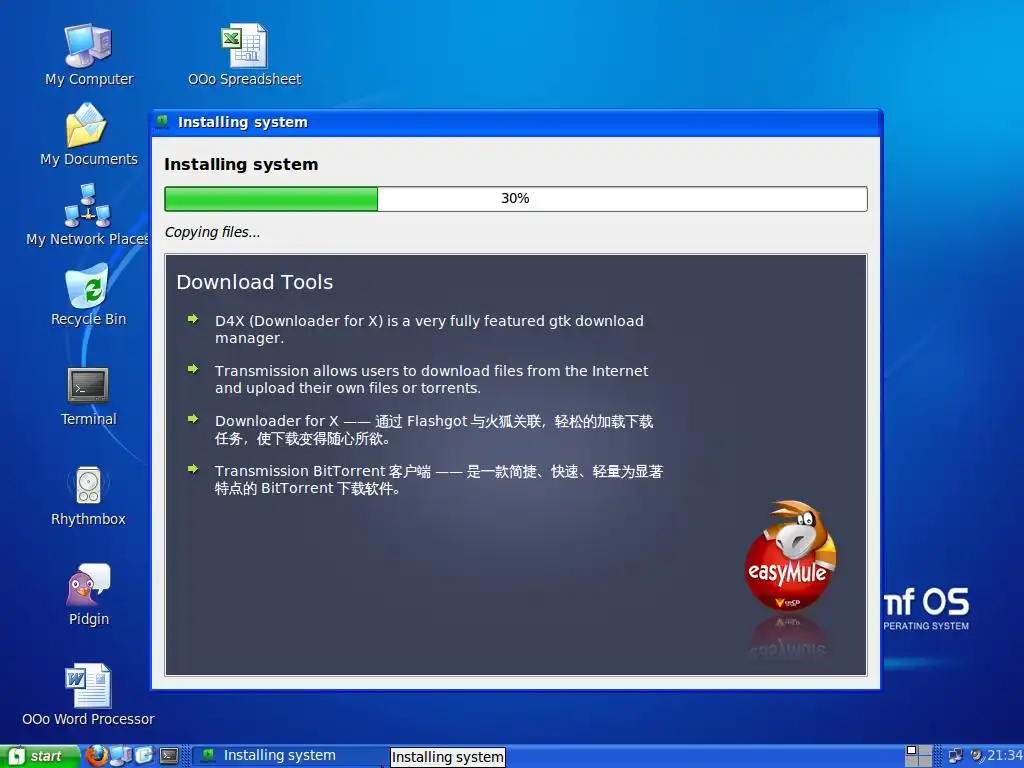
Task: Click the 21:34 clock in the tray
Action: (x=1005, y=756)
